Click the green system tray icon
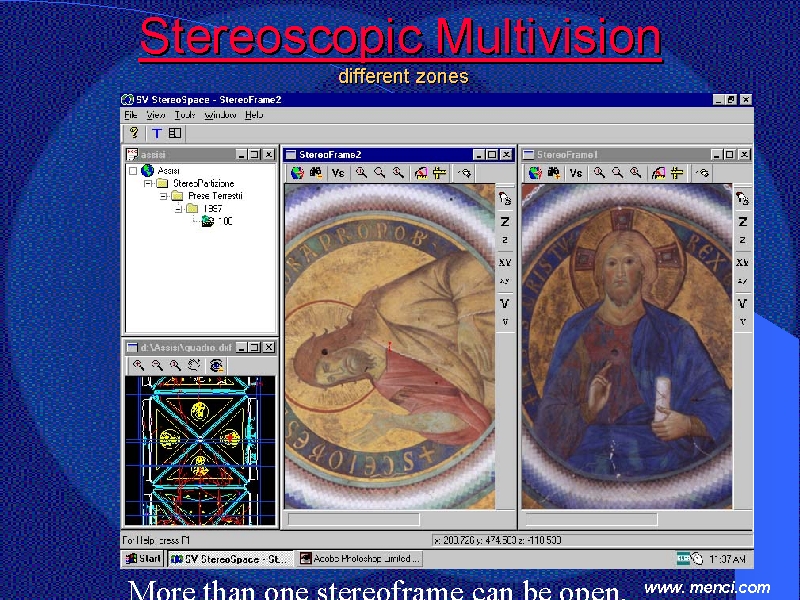The height and width of the screenshot is (600, 800). (x=683, y=559)
